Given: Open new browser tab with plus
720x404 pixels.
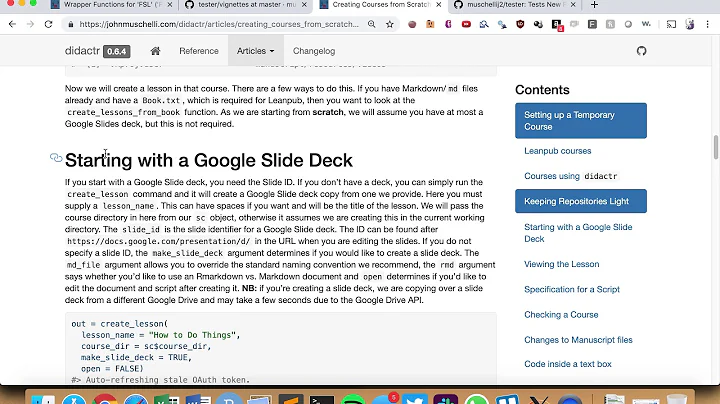Looking at the screenshot, I should tap(594, 5).
